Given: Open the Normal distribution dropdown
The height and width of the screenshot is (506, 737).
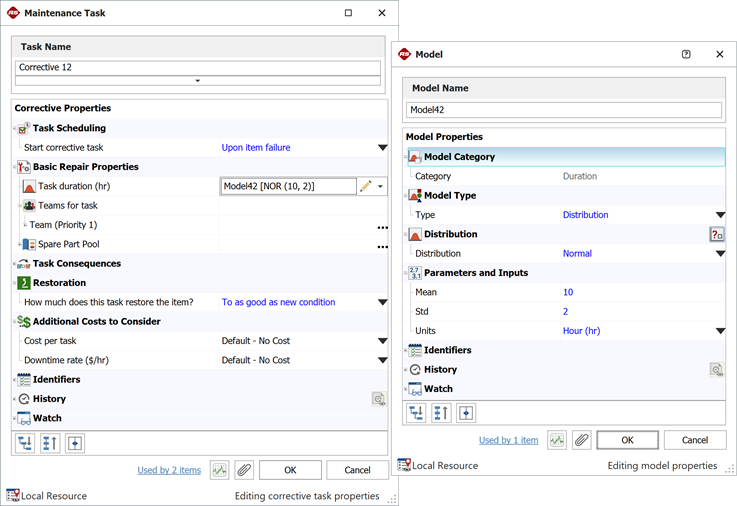Looking at the screenshot, I should tap(720, 254).
